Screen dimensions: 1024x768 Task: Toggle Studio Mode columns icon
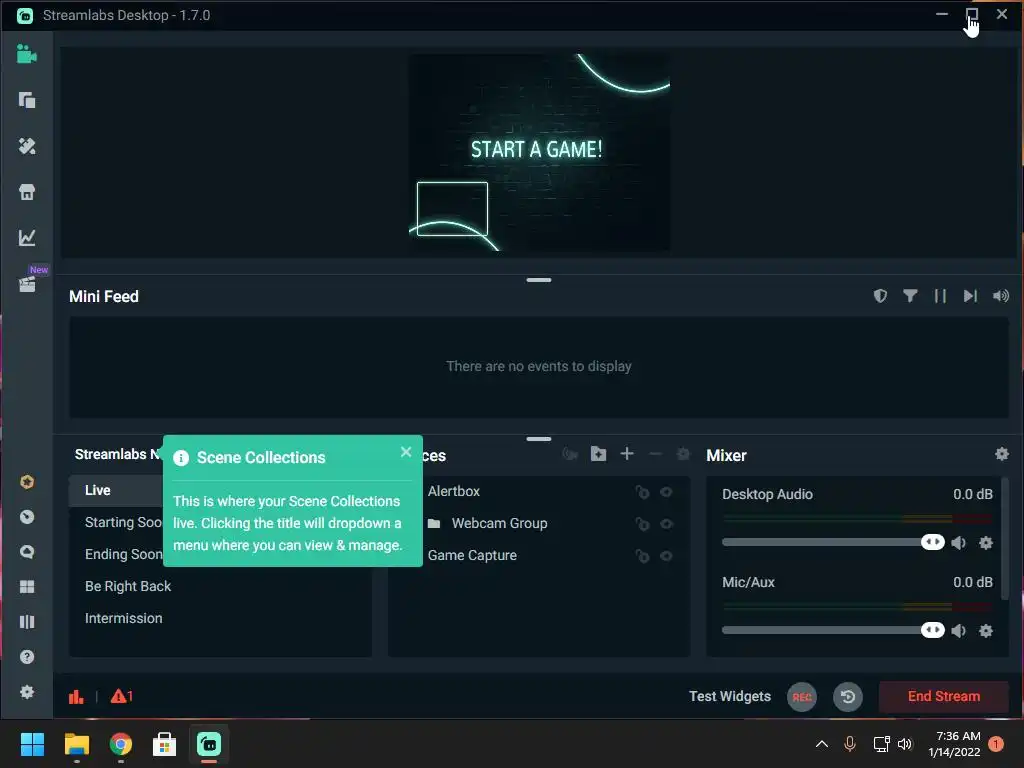[27, 622]
